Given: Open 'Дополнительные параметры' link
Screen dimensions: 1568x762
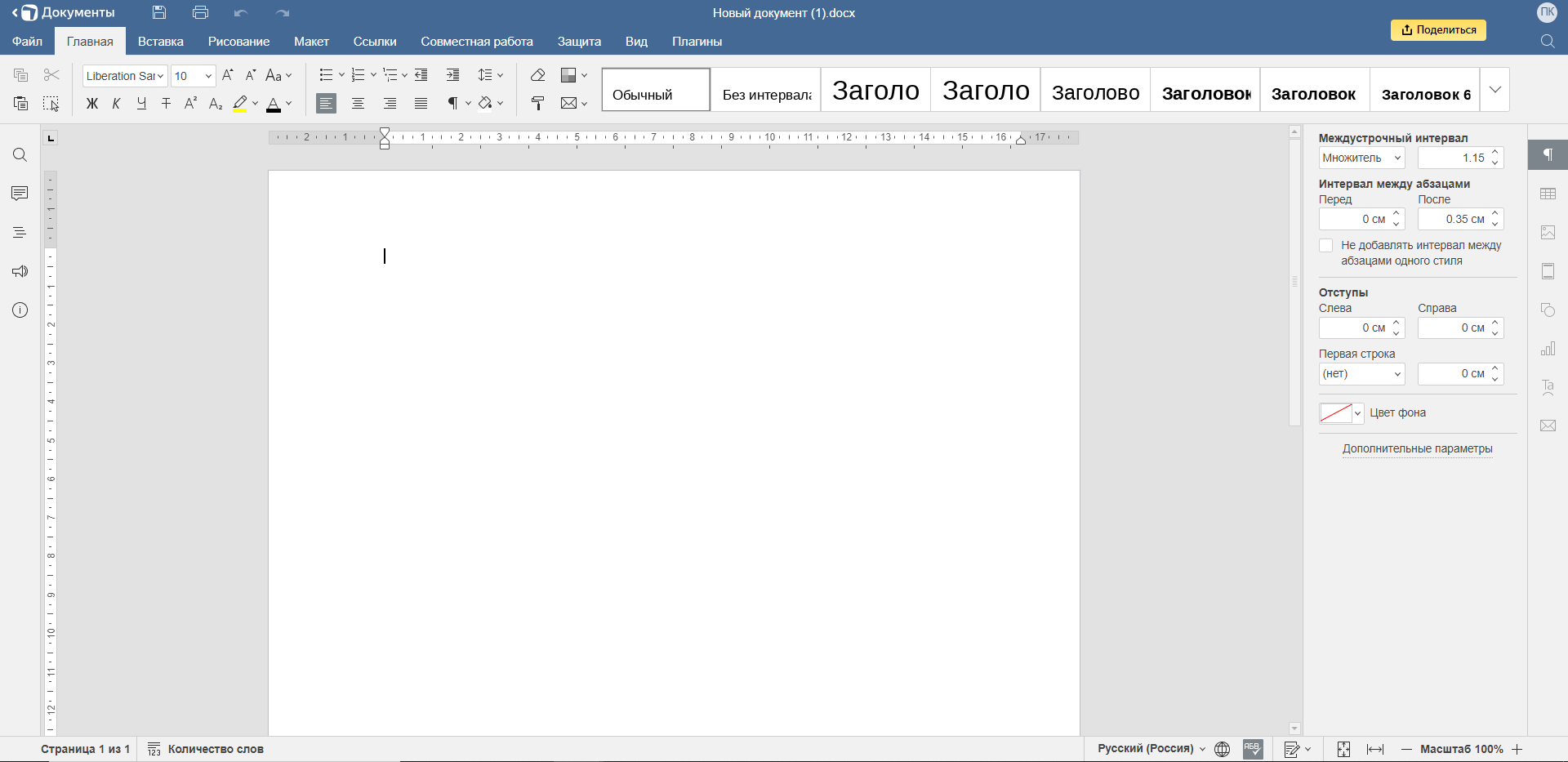Looking at the screenshot, I should tap(1417, 448).
